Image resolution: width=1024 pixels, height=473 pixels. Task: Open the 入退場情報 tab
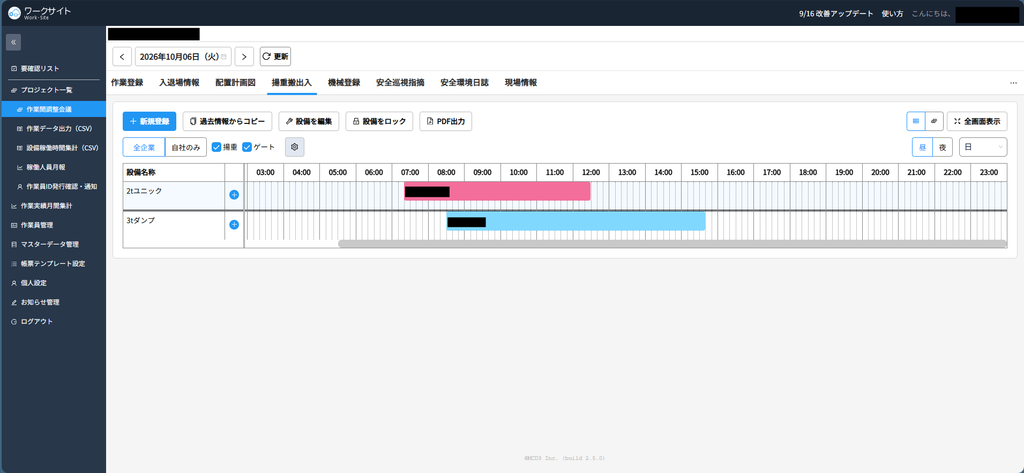(x=179, y=83)
